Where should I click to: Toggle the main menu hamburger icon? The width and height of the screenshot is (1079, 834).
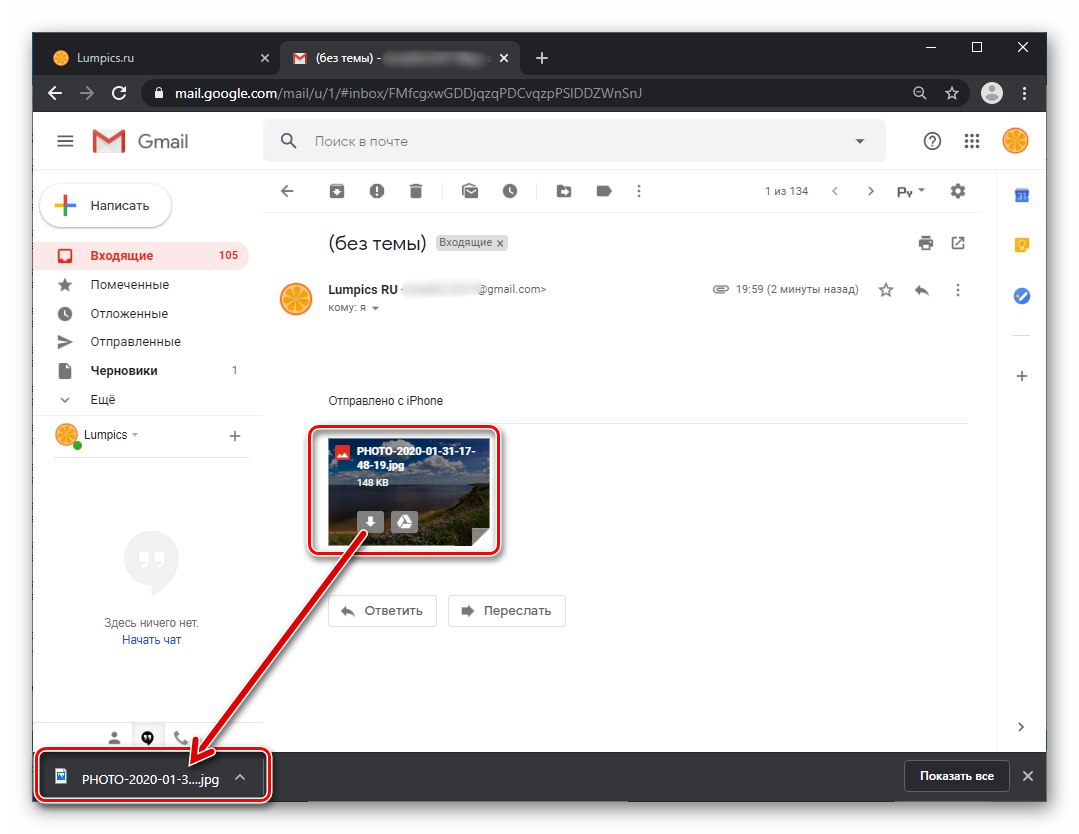click(x=65, y=141)
